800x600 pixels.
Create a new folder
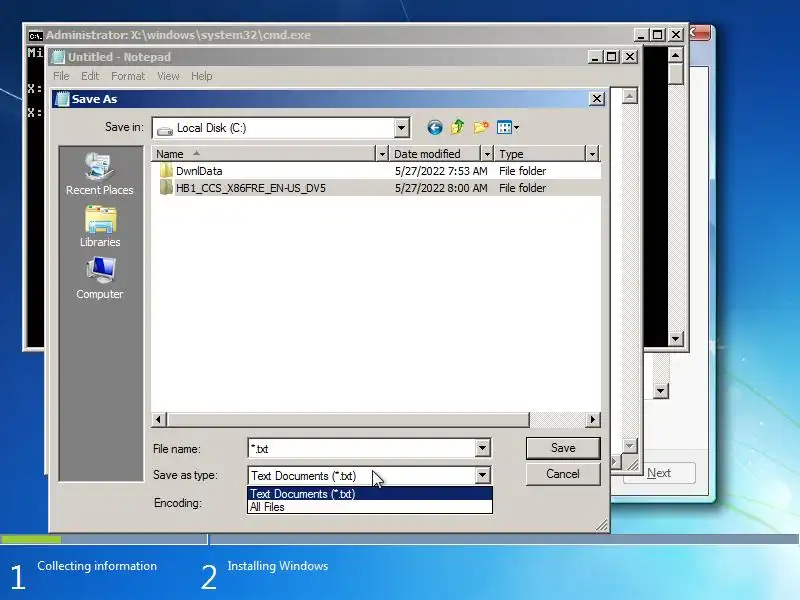481,127
